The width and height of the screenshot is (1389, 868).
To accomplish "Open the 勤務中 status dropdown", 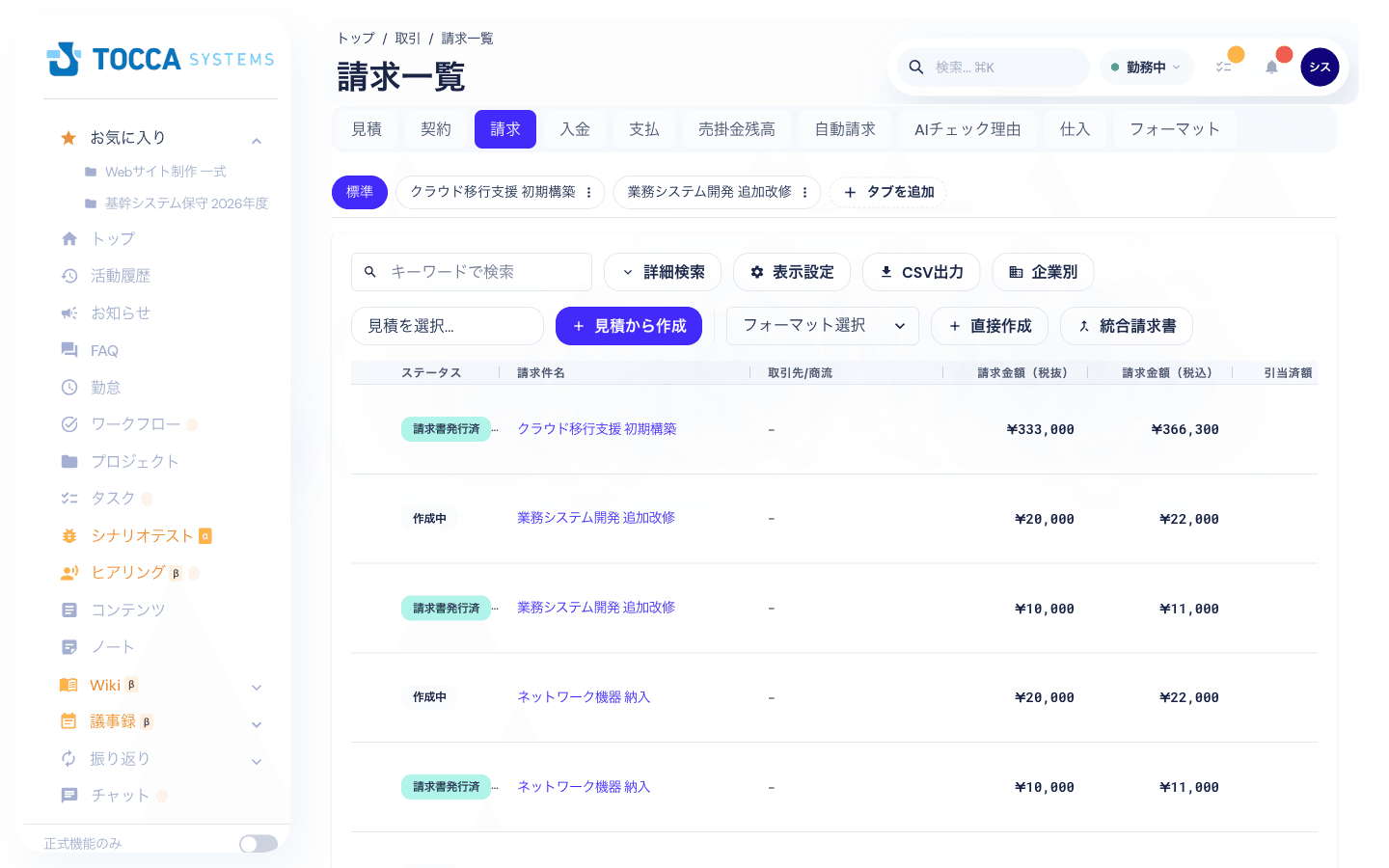I will (1146, 68).
